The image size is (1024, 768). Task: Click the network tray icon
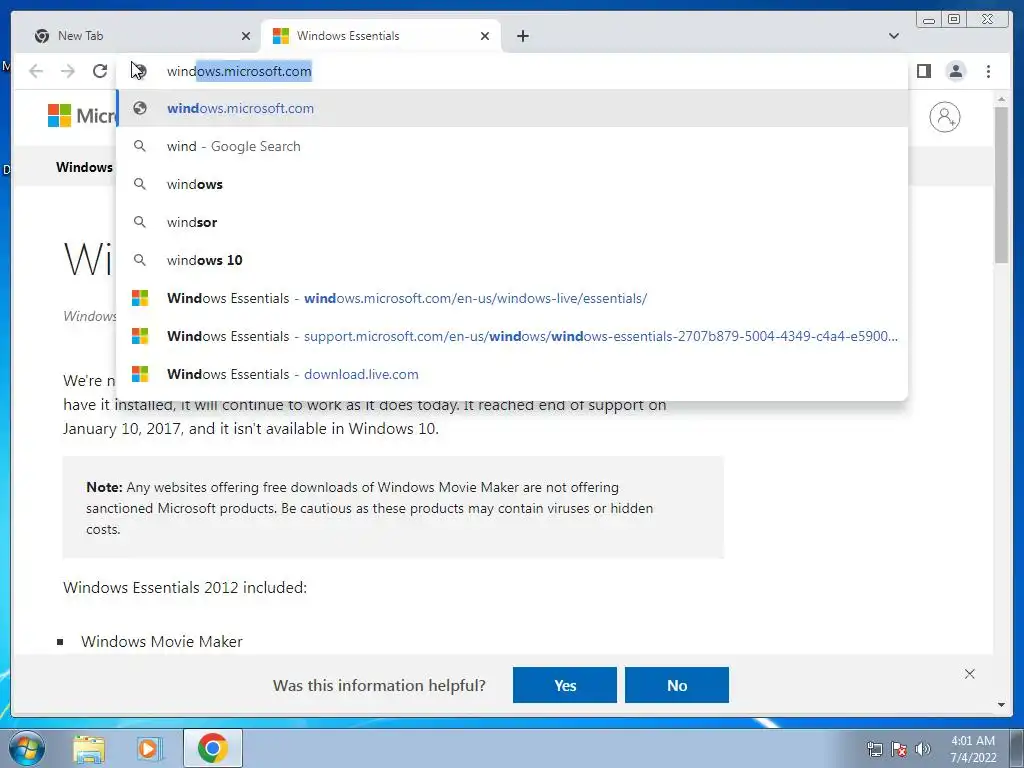(x=874, y=749)
